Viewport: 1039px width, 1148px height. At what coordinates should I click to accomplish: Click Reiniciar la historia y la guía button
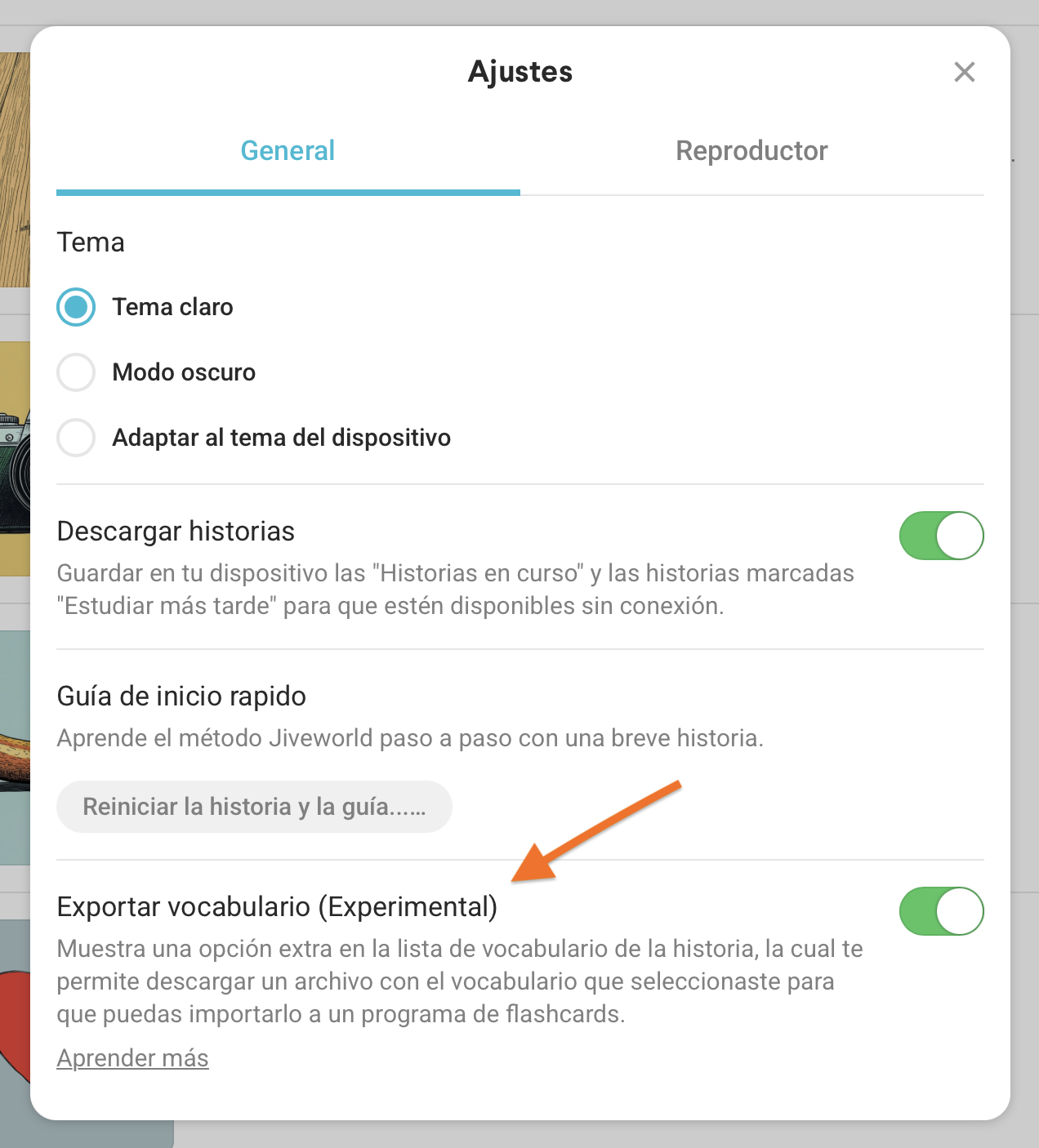point(254,807)
